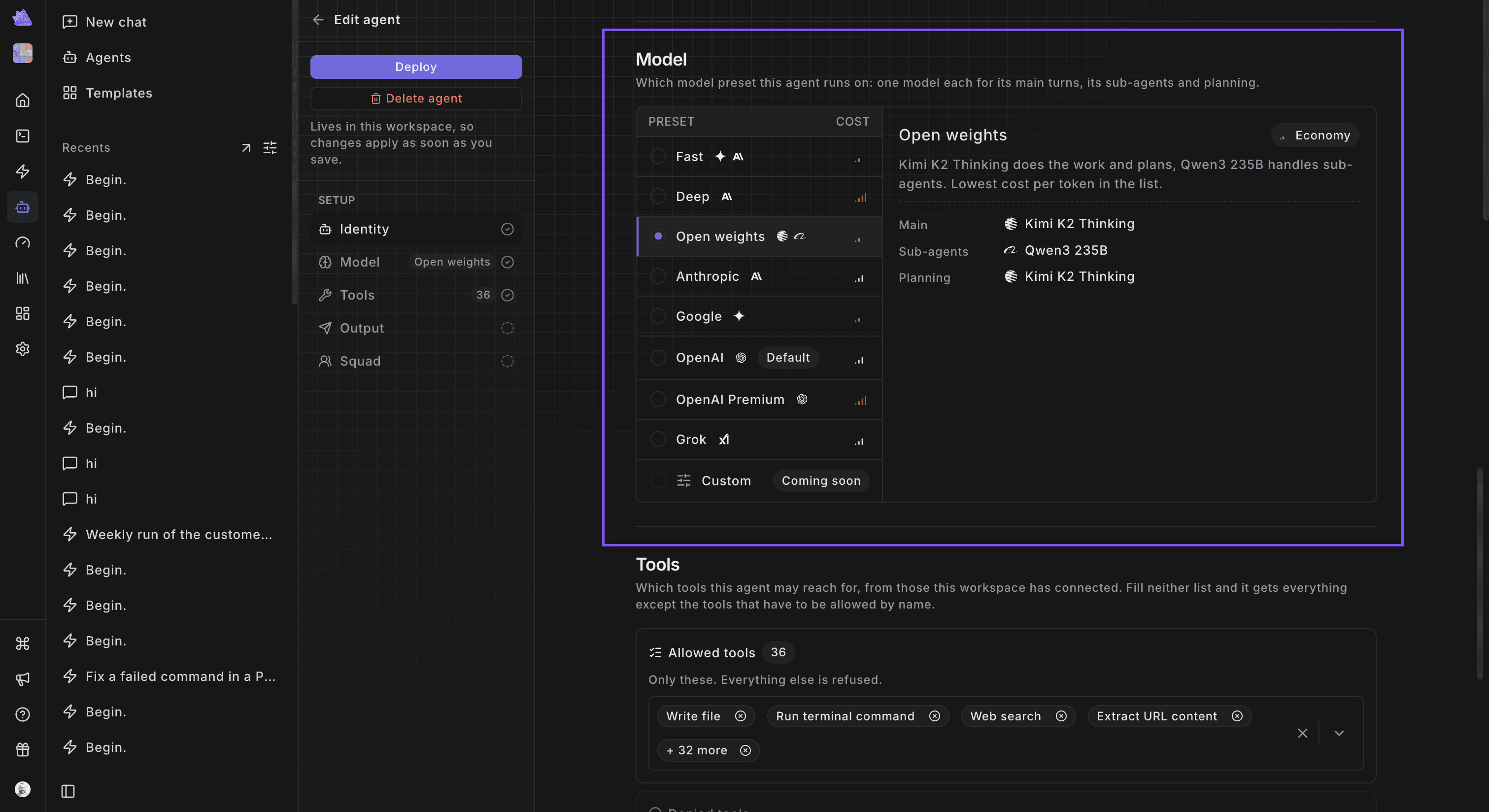This screenshot has height=812, width=1489.
Task: Open the "Weekly run of the custome..." recent
Action: (x=168, y=535)
